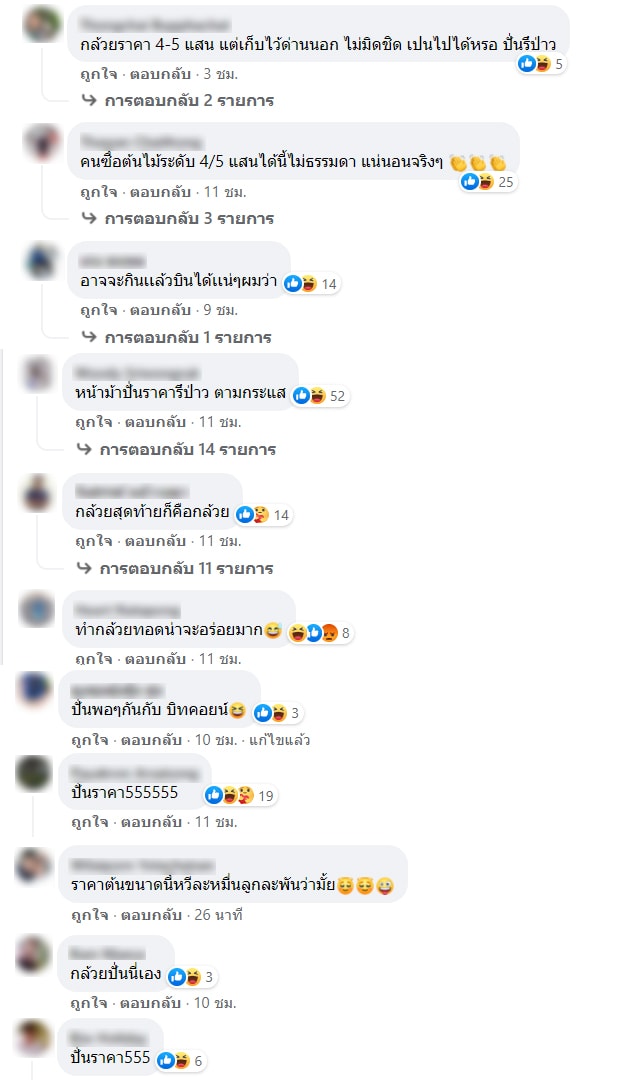618x1080 pixels.
Task: Like the 26 นาที comment
Action: coord(90,915)
